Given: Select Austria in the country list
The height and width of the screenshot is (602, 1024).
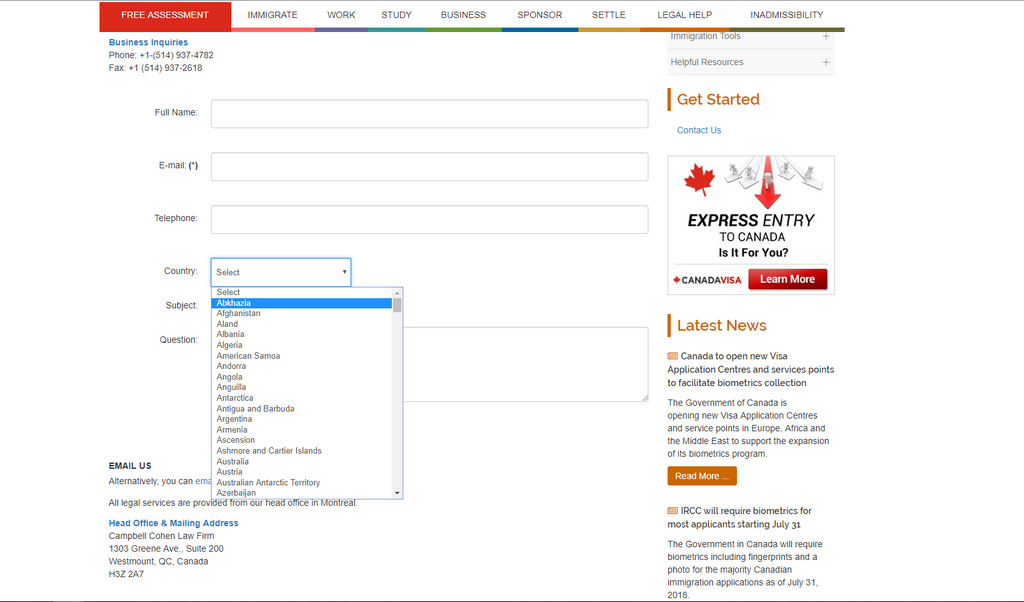Looking at the screenshot, I should [x=302, y=472].
